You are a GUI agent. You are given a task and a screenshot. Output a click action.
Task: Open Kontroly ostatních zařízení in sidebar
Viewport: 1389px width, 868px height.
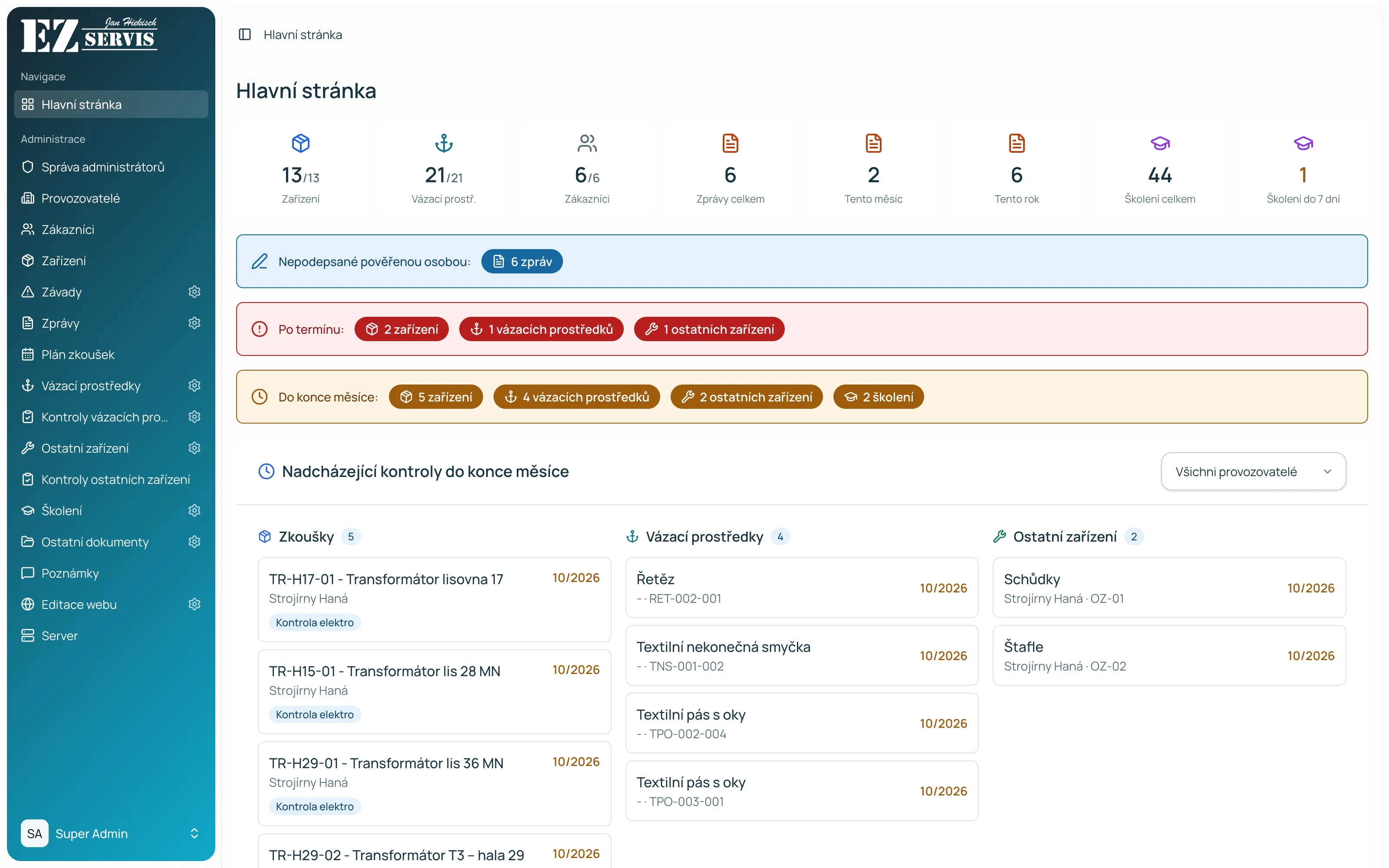(111, 479)
